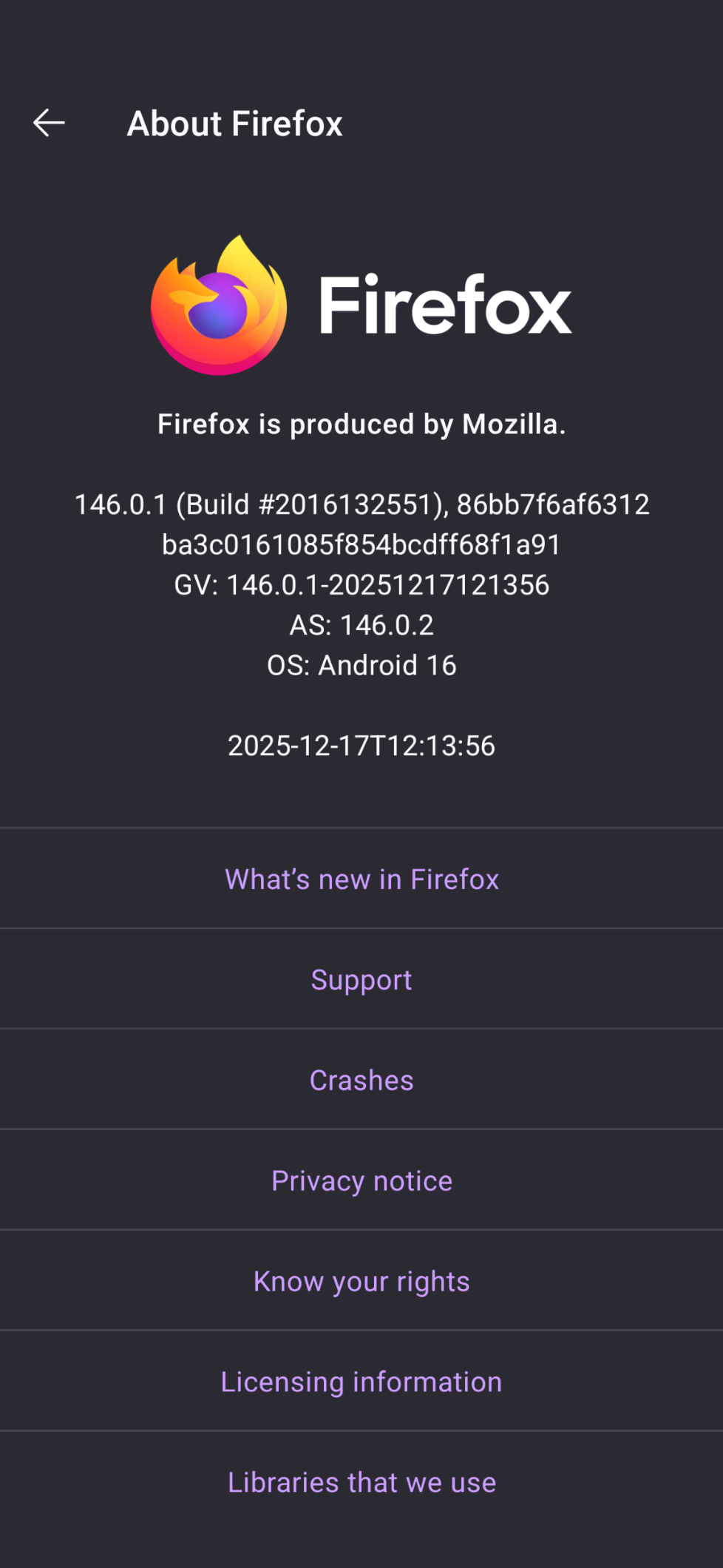Tap Know your rights
The image size is (723, 1568).
[x=361, y=1281]
